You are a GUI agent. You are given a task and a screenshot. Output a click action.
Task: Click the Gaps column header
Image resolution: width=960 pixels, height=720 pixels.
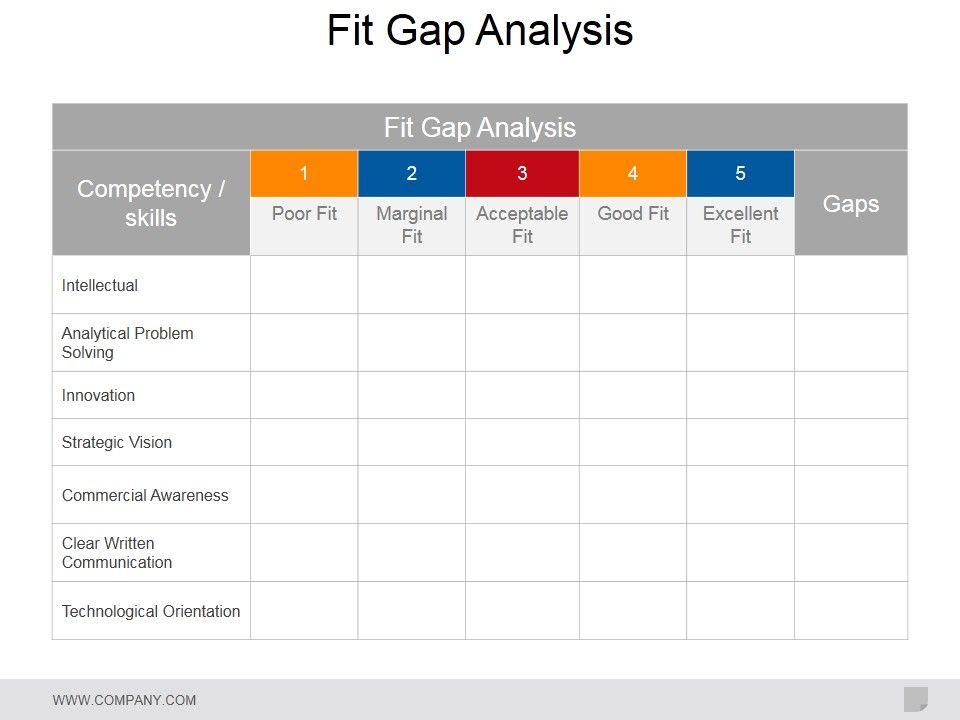tap(851, 204)
